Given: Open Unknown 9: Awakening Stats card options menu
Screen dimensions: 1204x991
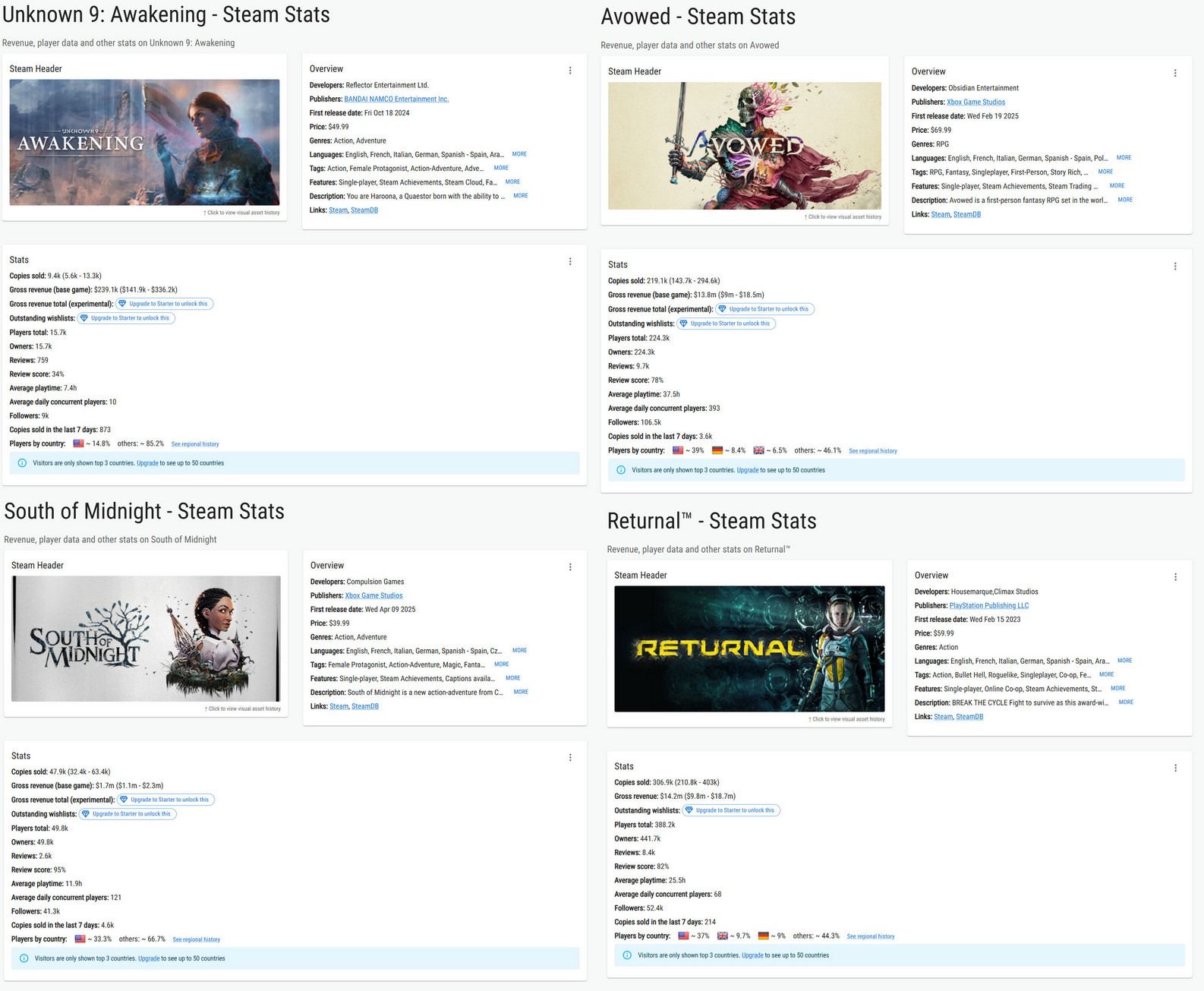Looking at the screenshot, I should coord(570,262).
